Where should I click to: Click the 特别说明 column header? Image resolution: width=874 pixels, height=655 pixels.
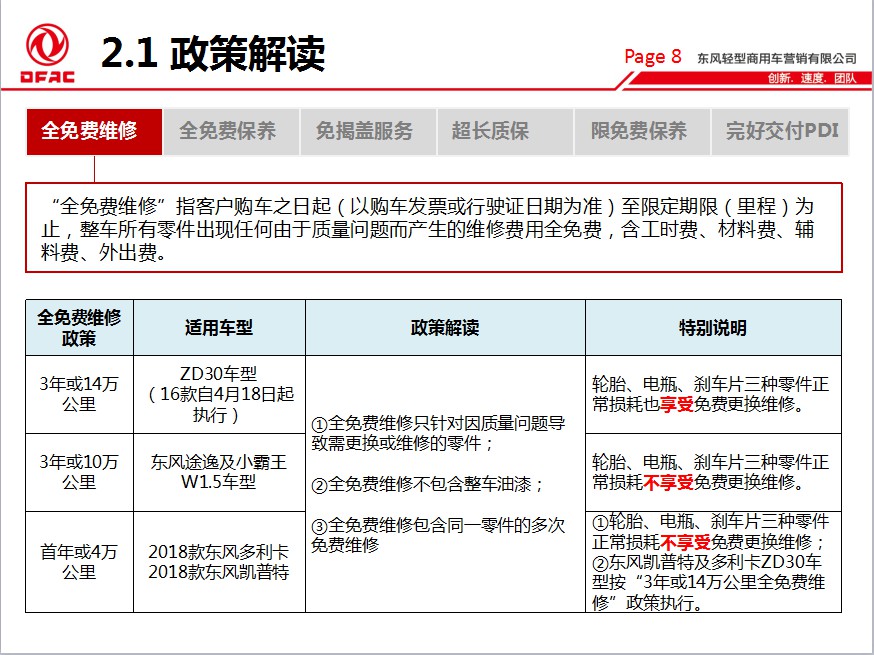(713, 327)
